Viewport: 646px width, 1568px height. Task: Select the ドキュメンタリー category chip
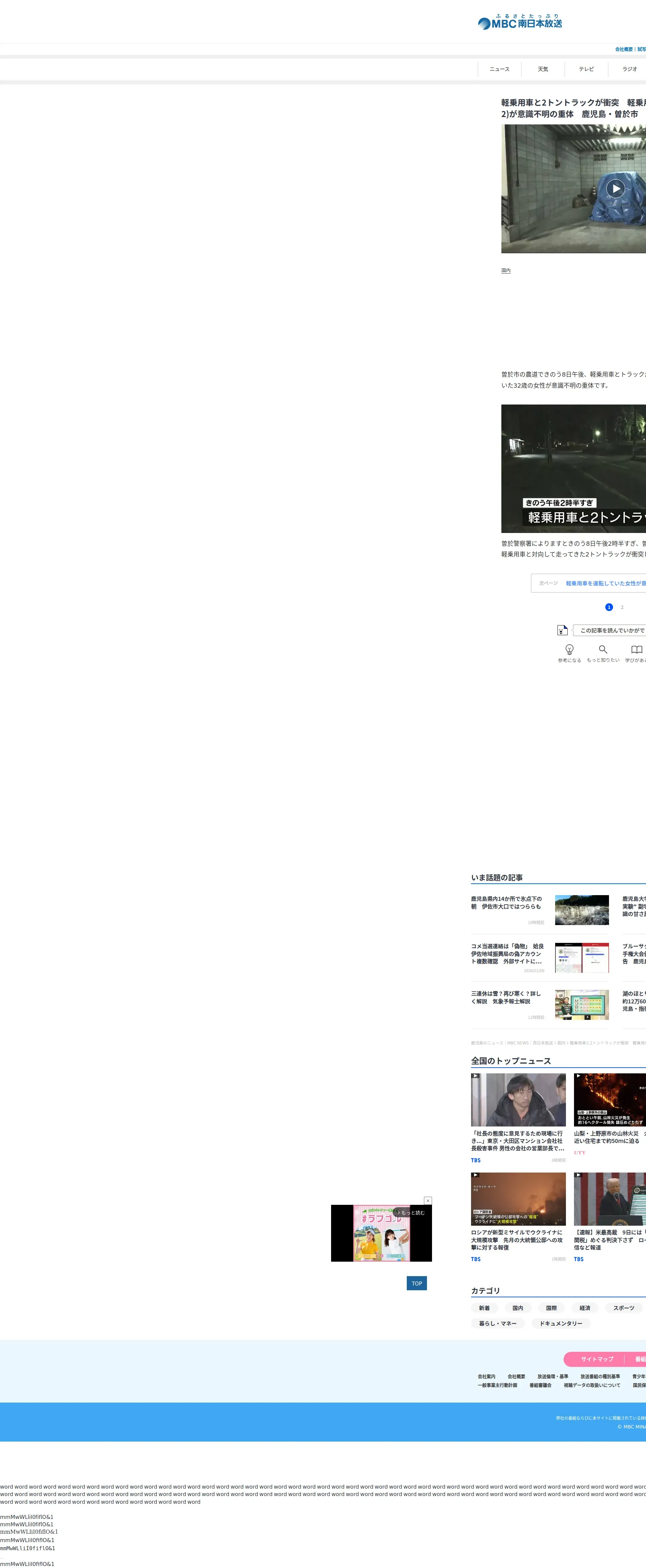(x=561, y=1323)
